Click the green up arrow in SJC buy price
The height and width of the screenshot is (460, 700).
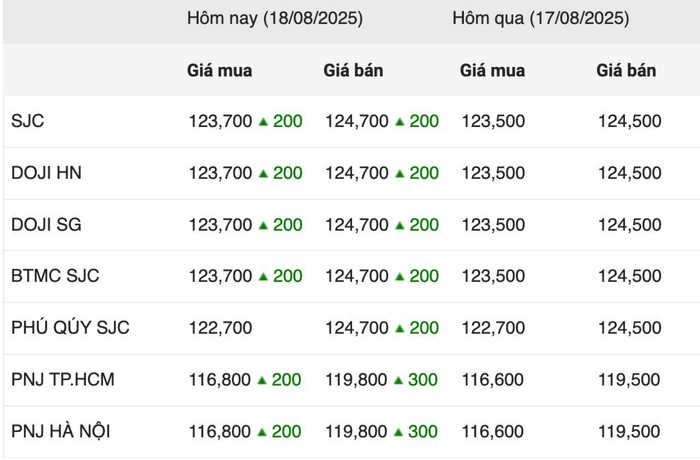263,121
